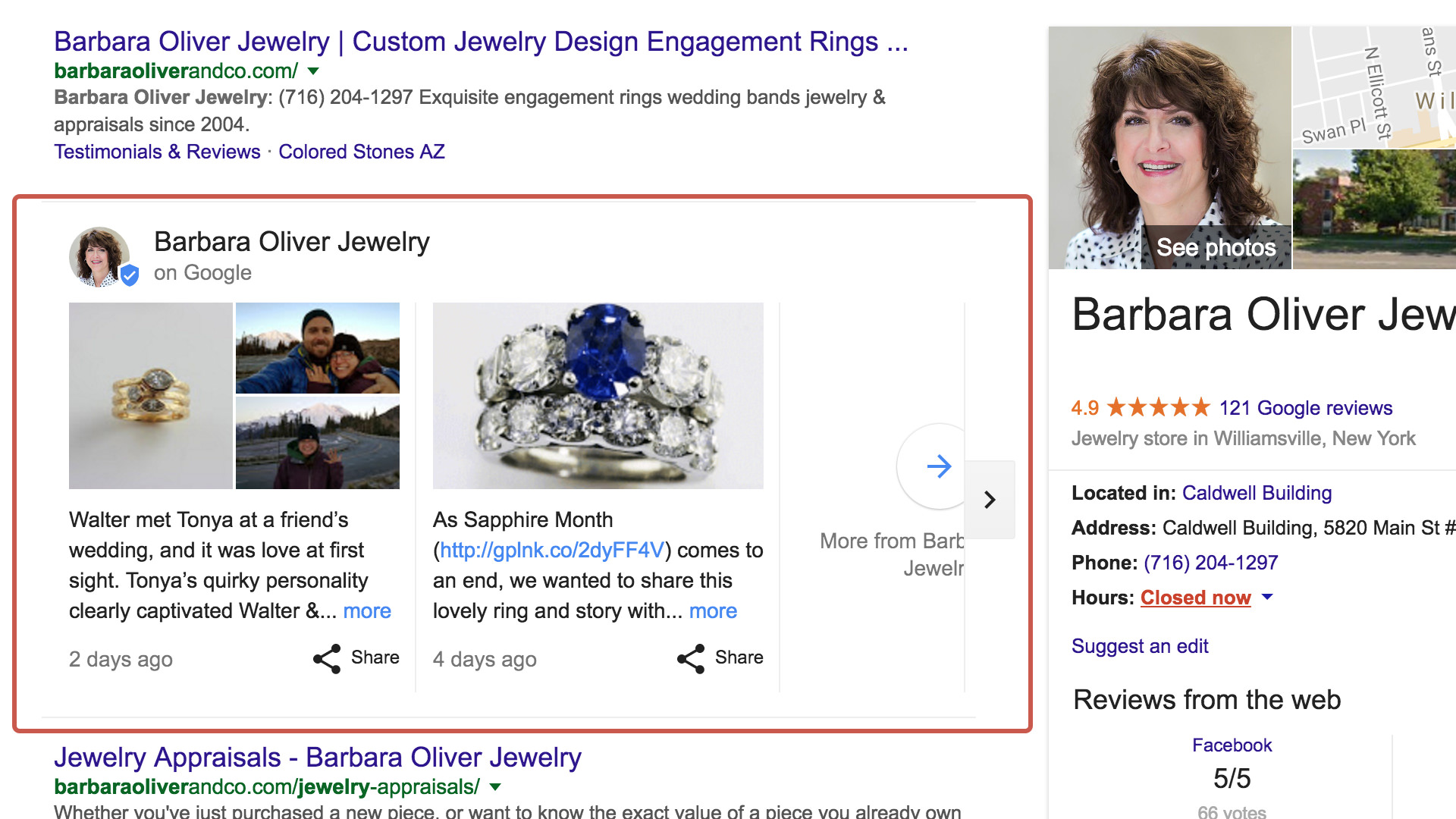Open the jewelry-appraisals URL dropdown arrow

click(x=495, y=787)
